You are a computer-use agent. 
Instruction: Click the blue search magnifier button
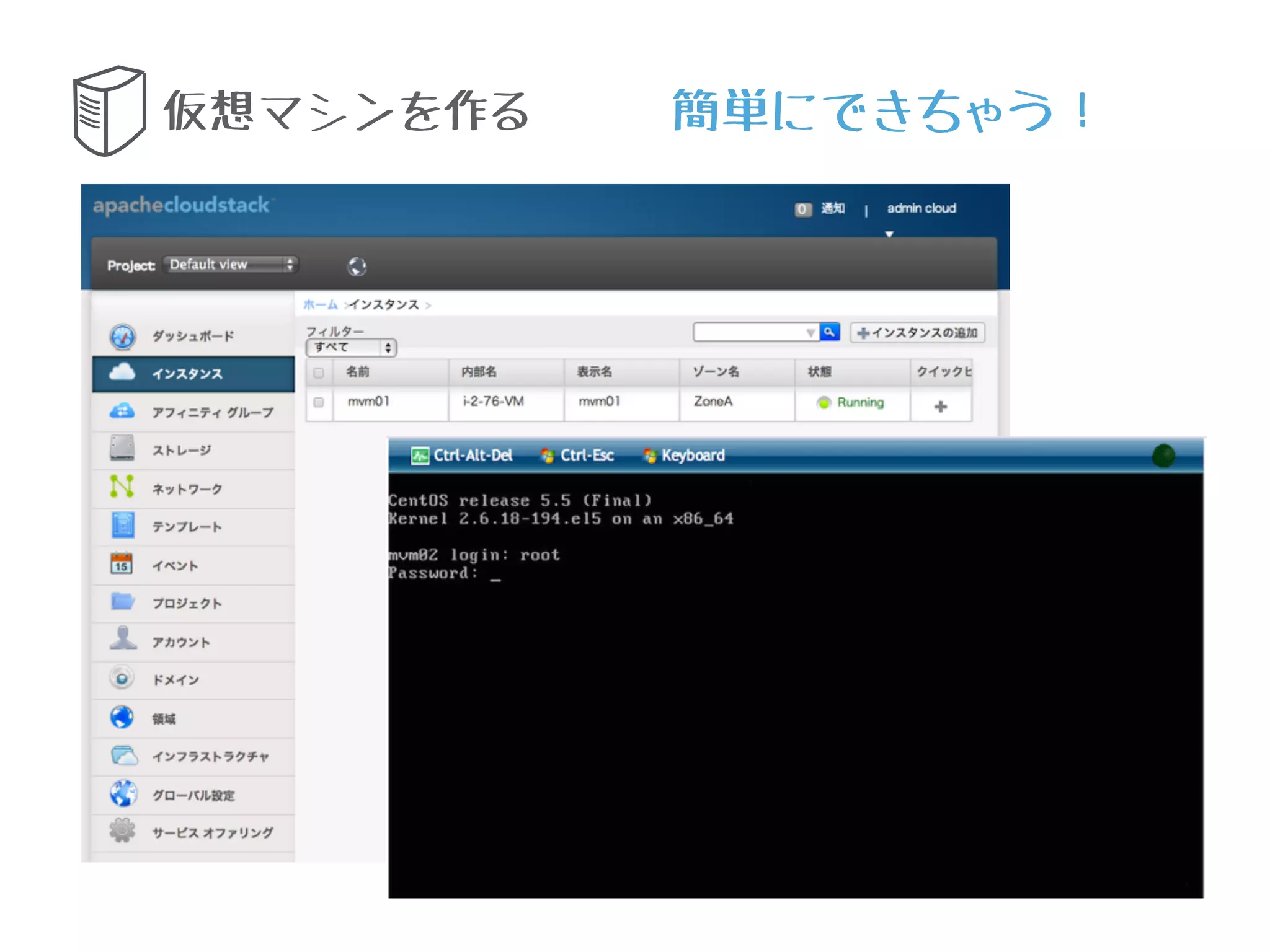coord(829,332)
